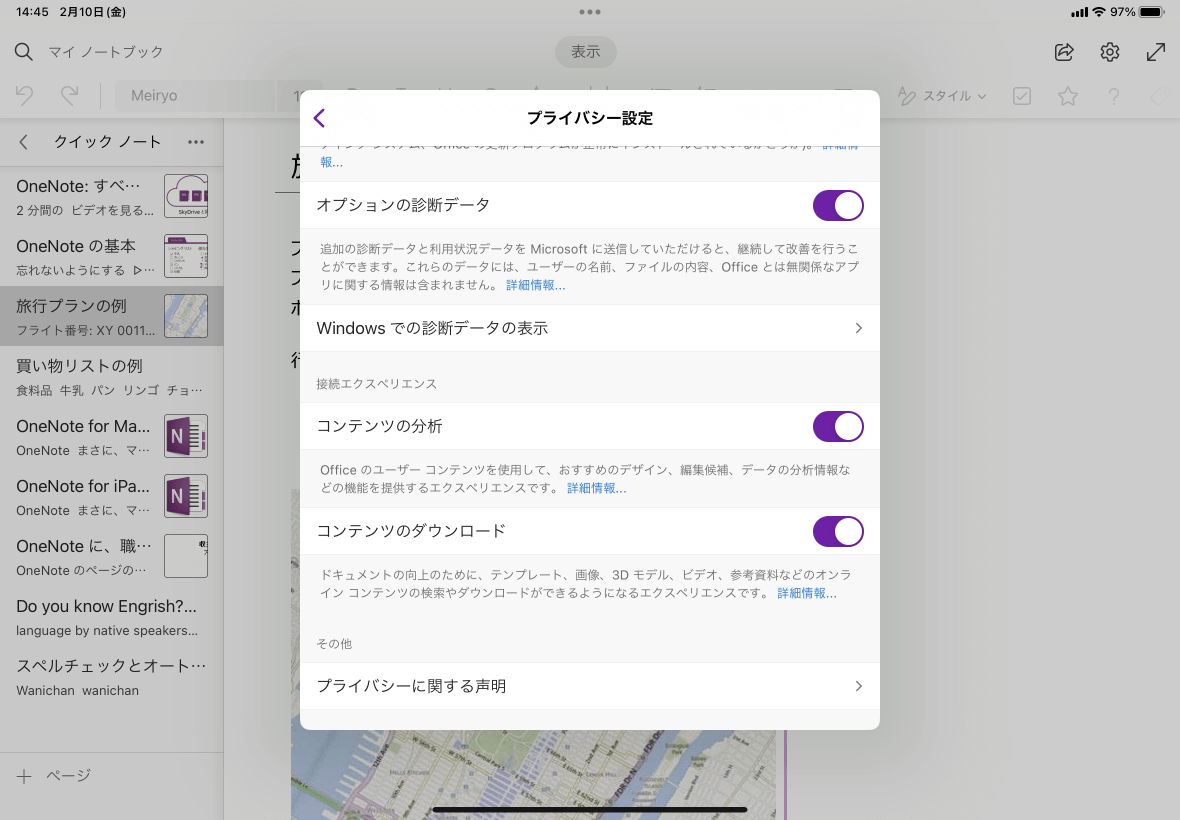The height and width of the screenshot is (820, 1180).
Task: Tap the map image in the note page
Action: click(534, 775)
